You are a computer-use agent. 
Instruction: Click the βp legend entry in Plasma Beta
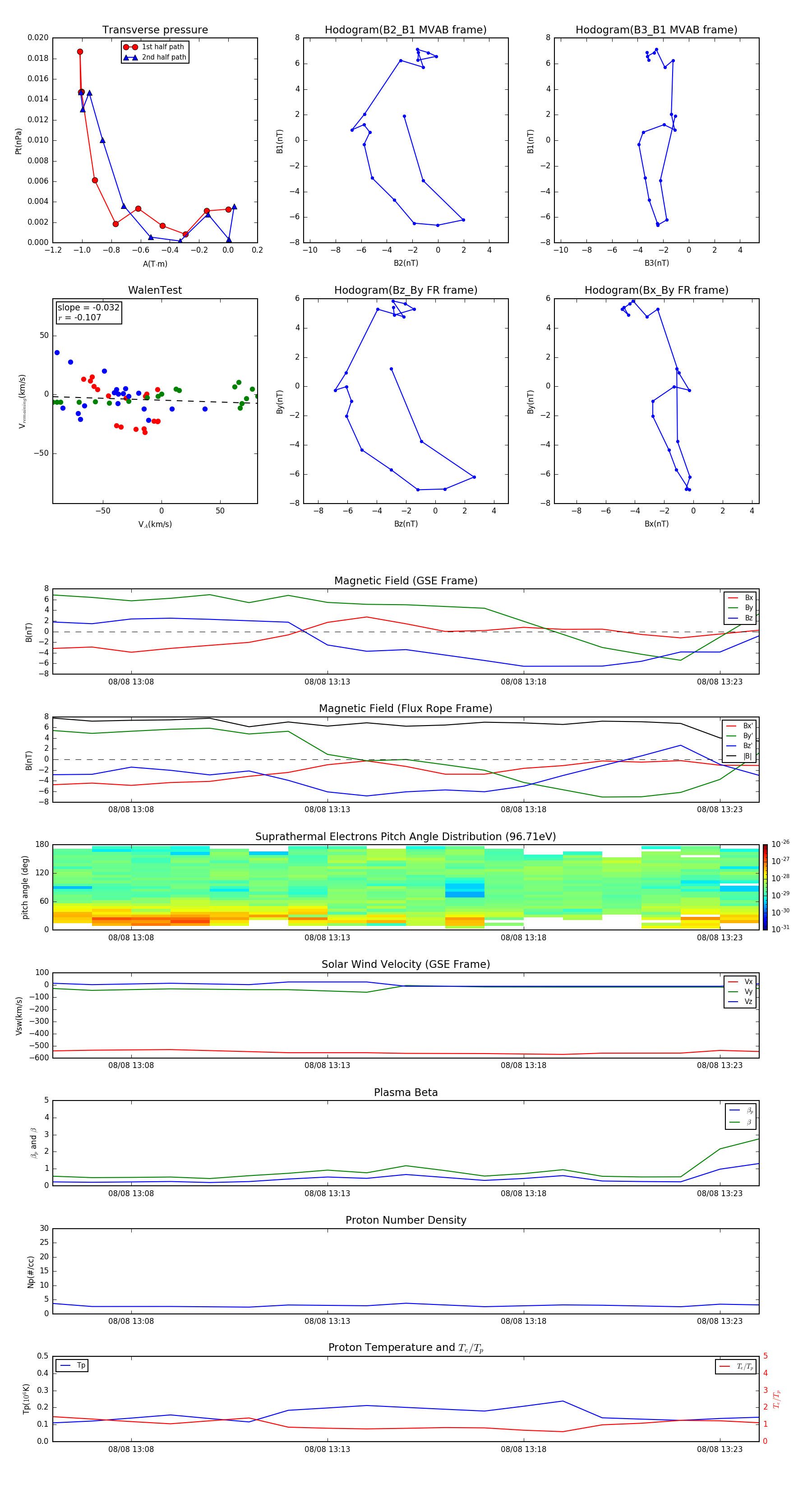[x=741, y=1110]
